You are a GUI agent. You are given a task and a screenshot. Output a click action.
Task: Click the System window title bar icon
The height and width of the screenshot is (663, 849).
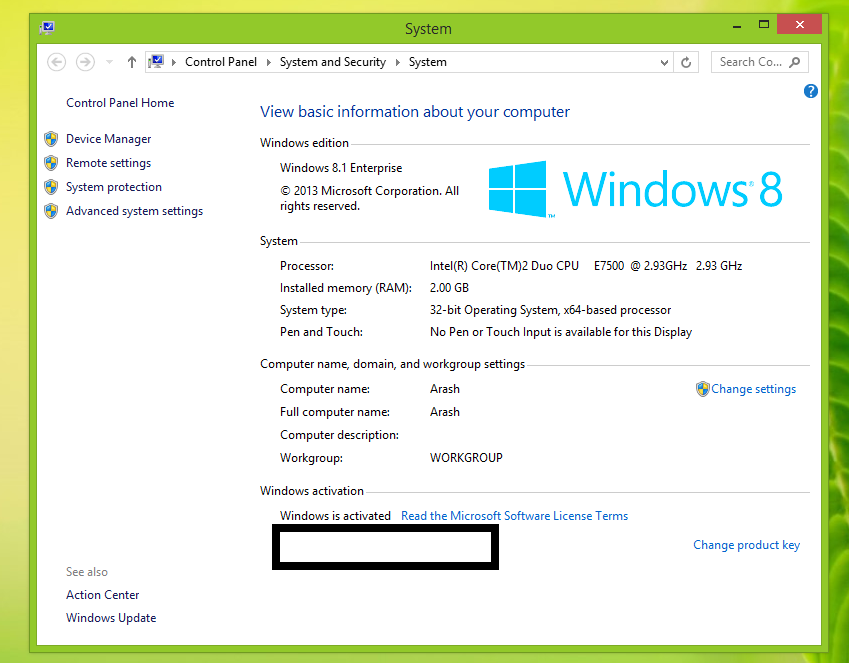click(x=47, y=28)
